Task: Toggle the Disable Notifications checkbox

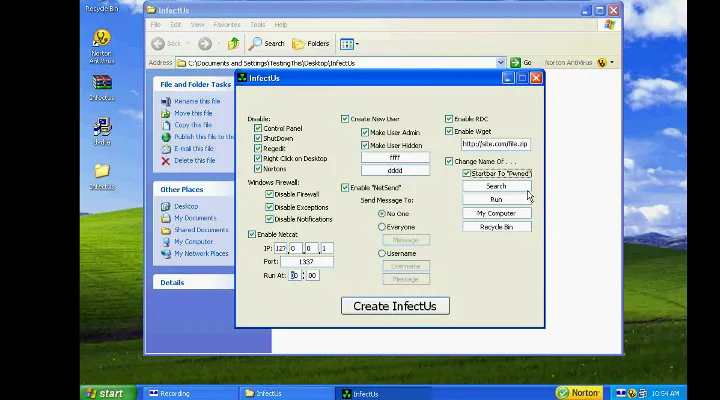Action: click(x=269, y=219)
